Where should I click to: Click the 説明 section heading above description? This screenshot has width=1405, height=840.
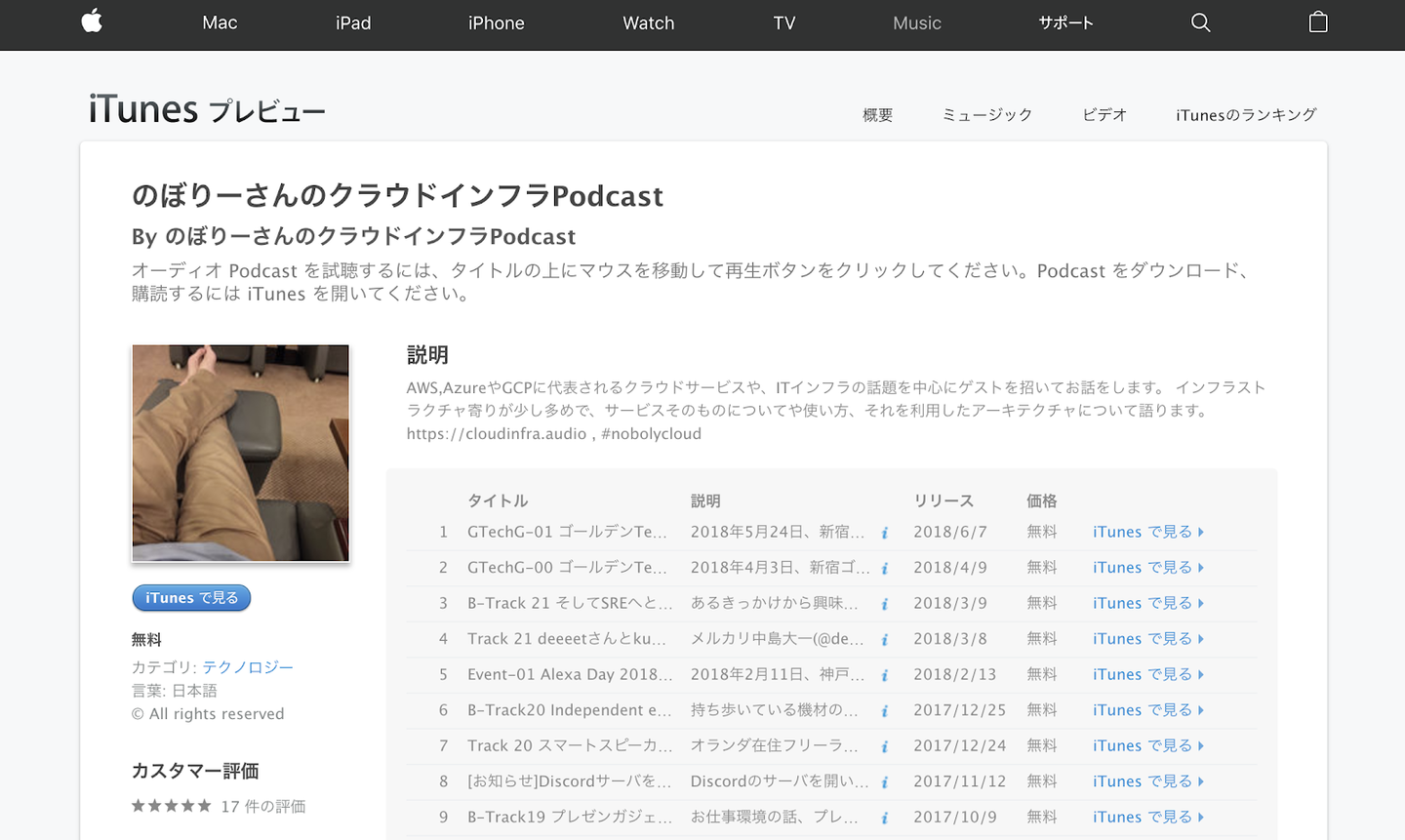click(x=427, y=355)
